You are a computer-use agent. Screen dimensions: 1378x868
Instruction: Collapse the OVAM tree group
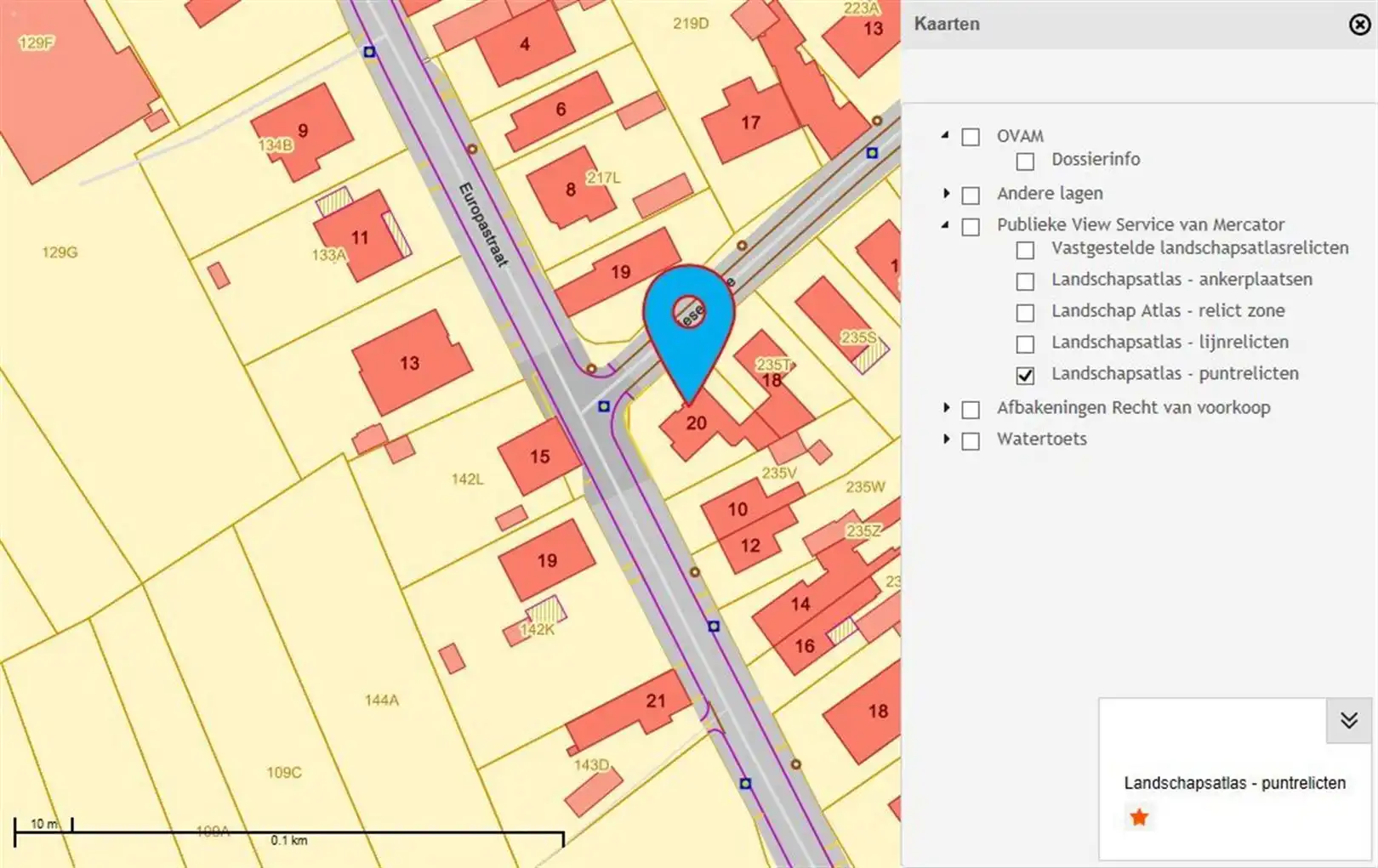point(945,135)
